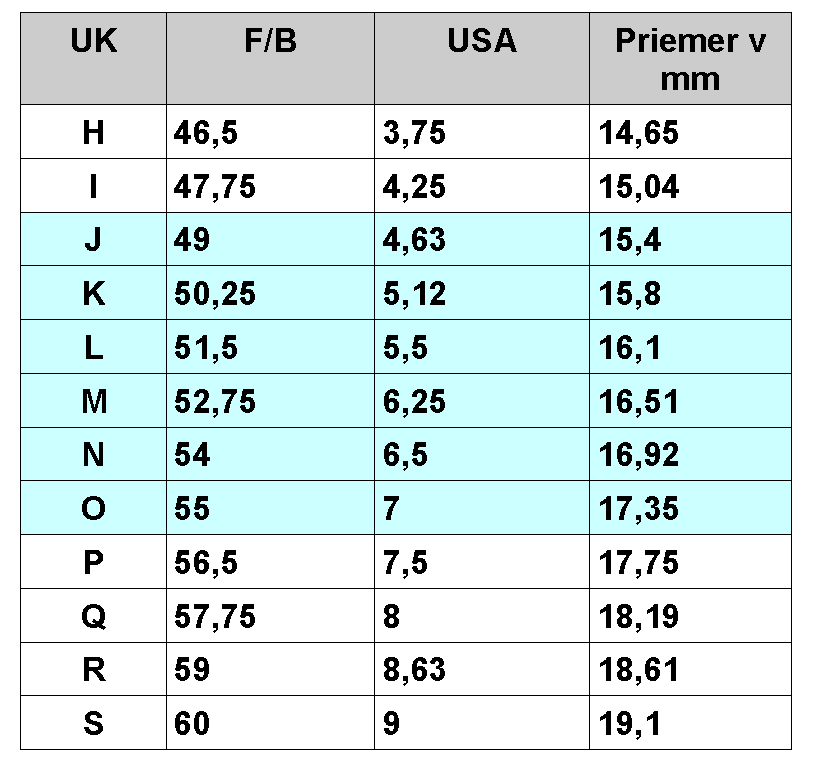
Task: Click the USA column header
Action: click(x=482, y=59)
